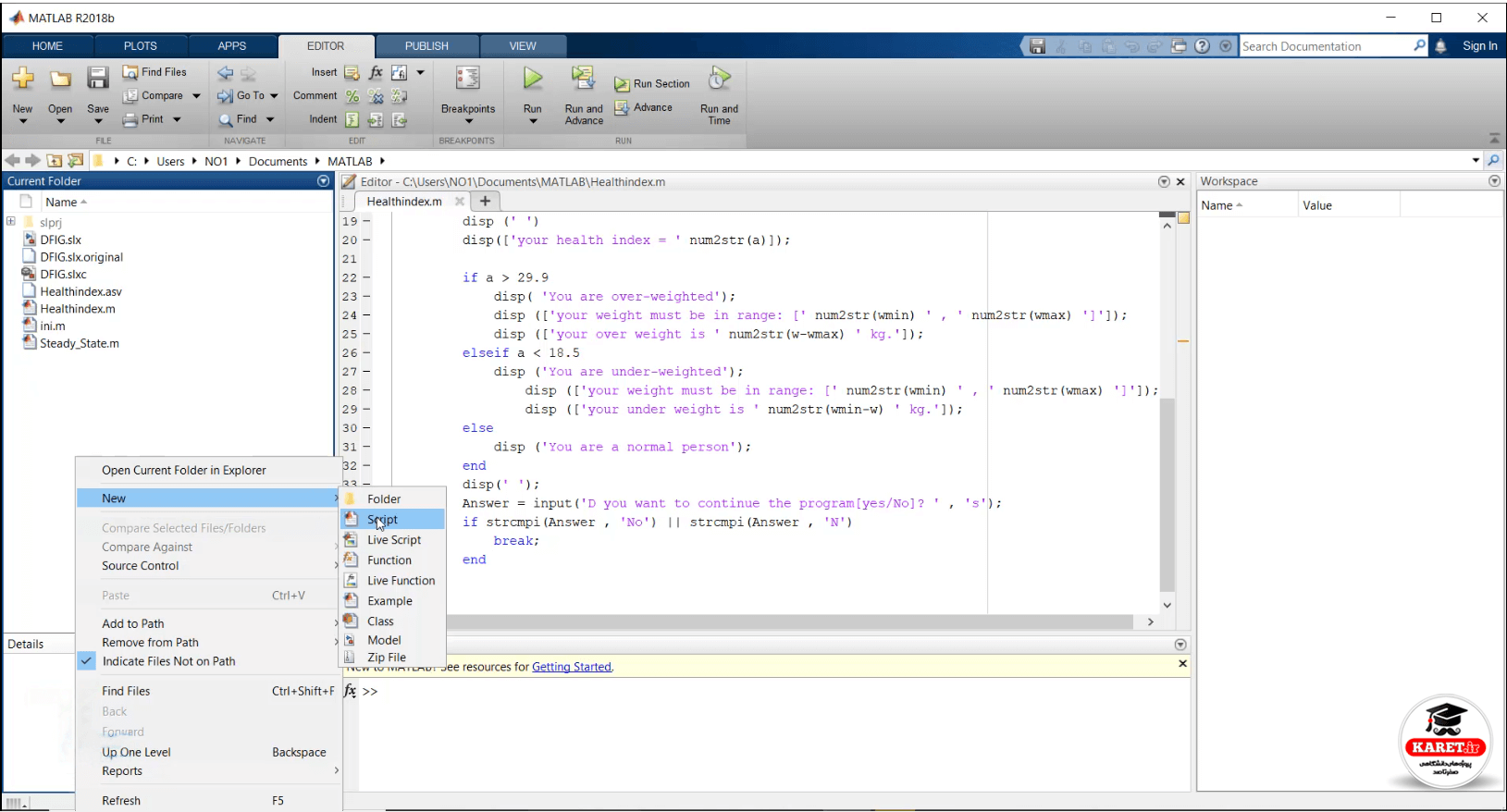Click the Browse for folder icon
The width and height of the screenshot is (1507, 812).
tap(76, 161)
